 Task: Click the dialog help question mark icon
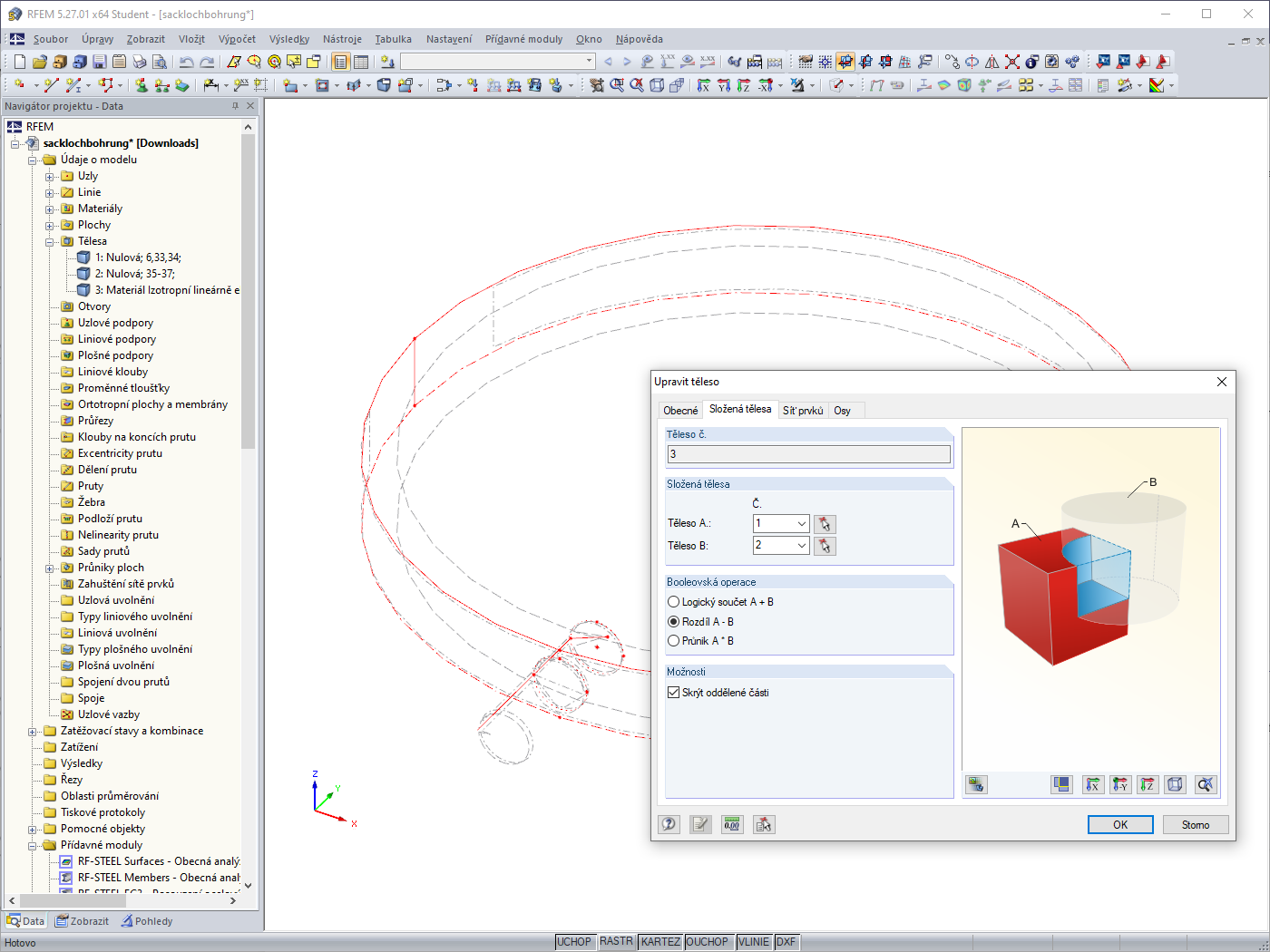669,824
